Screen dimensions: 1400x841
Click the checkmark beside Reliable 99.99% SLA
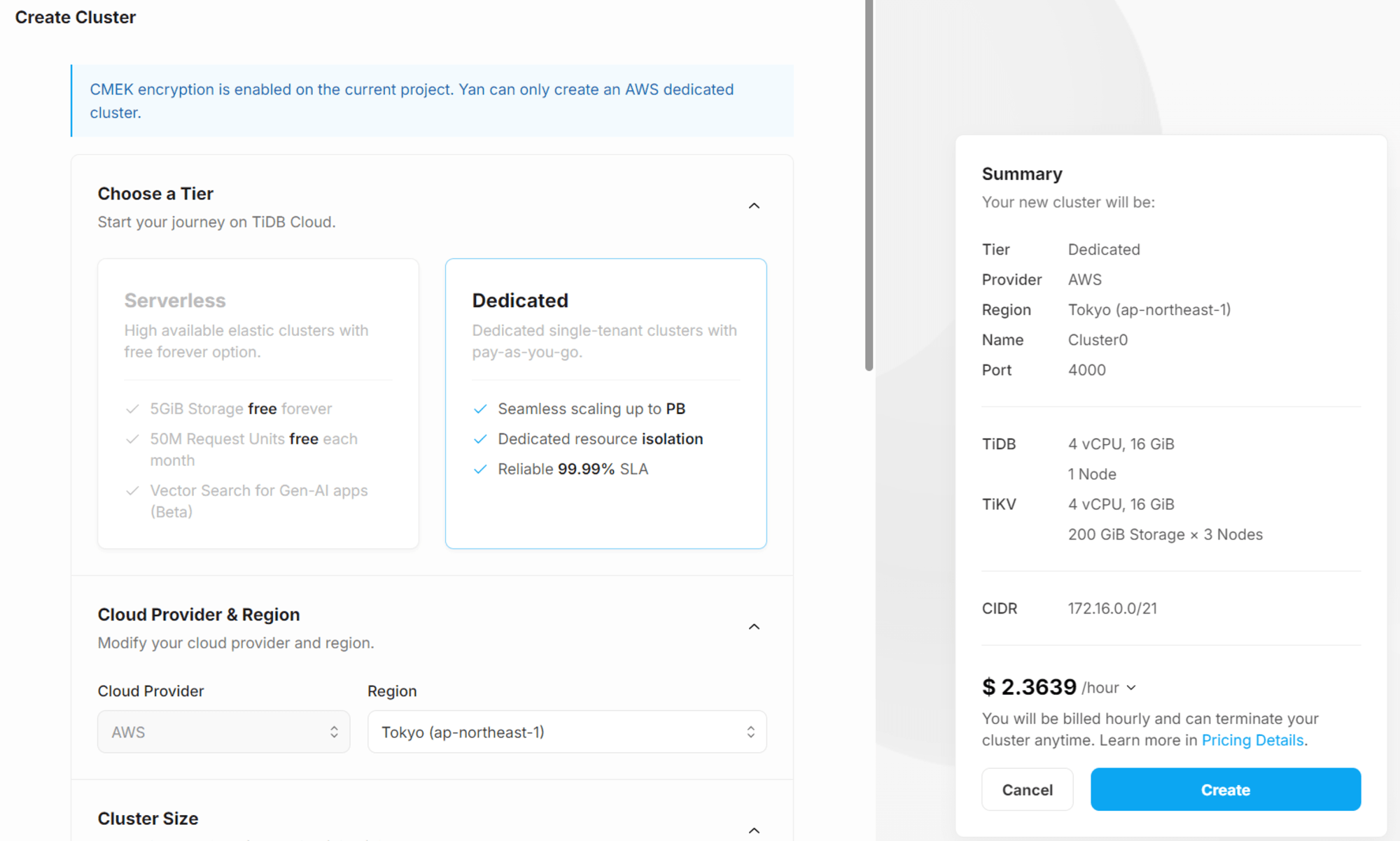480,469
